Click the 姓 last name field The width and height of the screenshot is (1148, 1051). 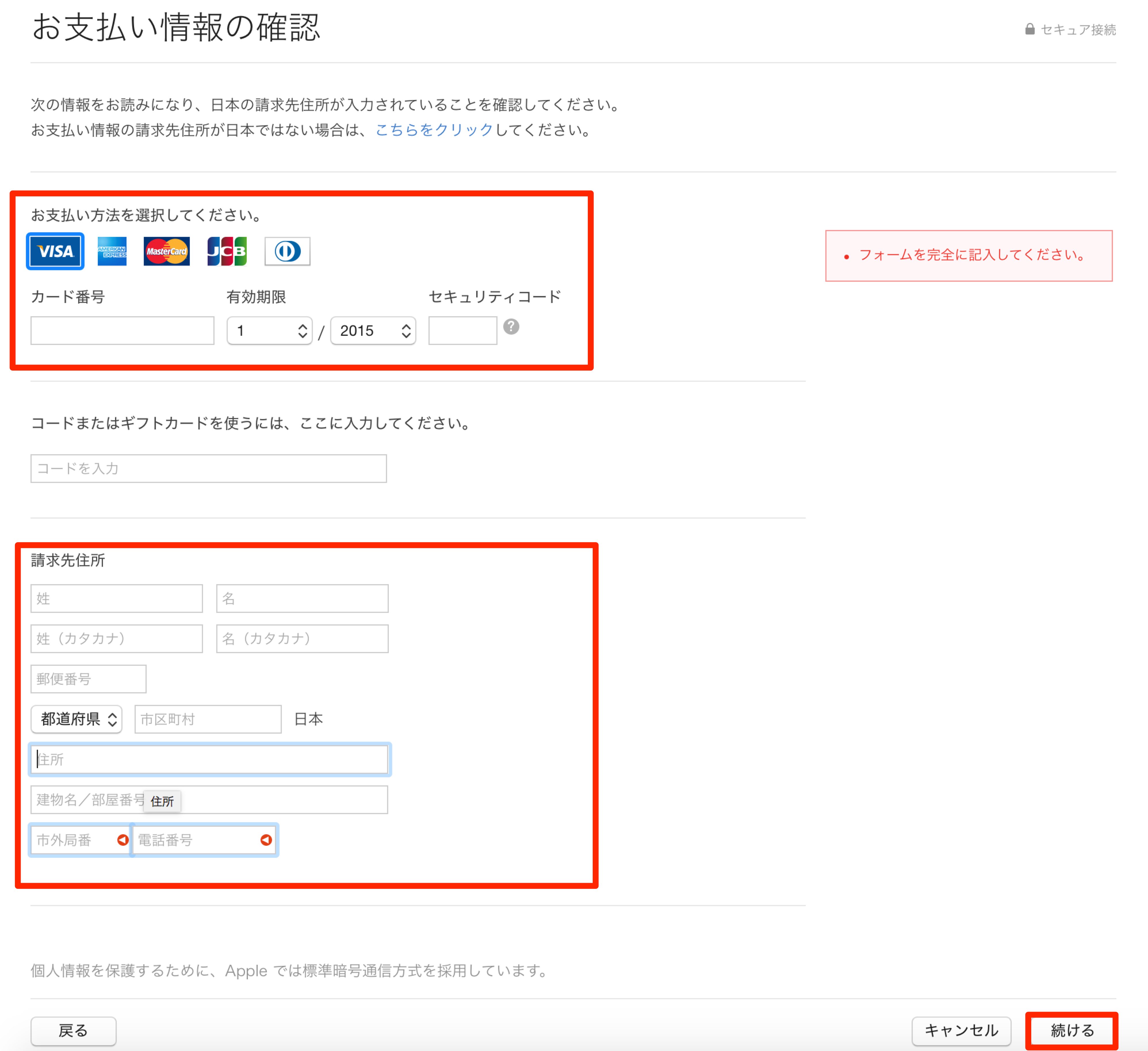pos(117,599)
